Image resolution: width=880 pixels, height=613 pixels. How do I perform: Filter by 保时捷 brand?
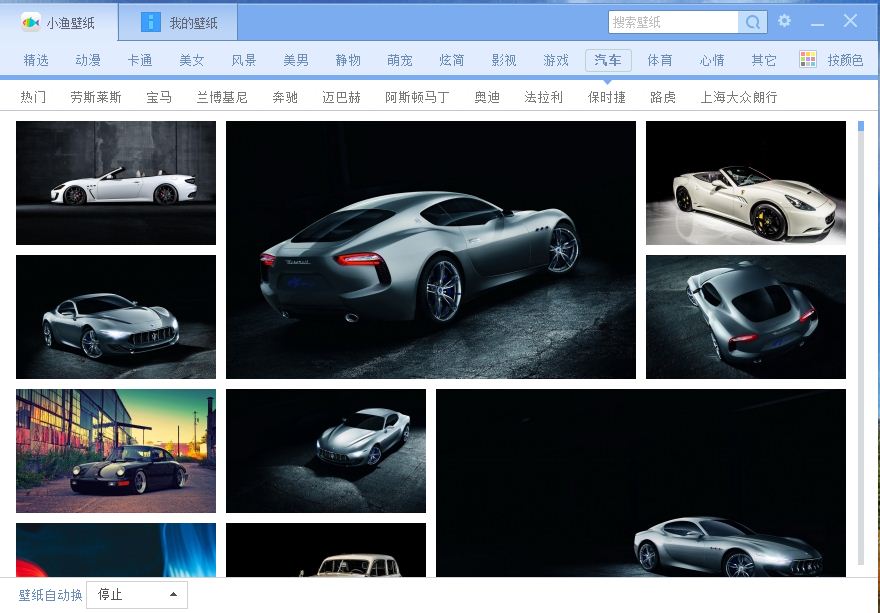click(607, 97)
